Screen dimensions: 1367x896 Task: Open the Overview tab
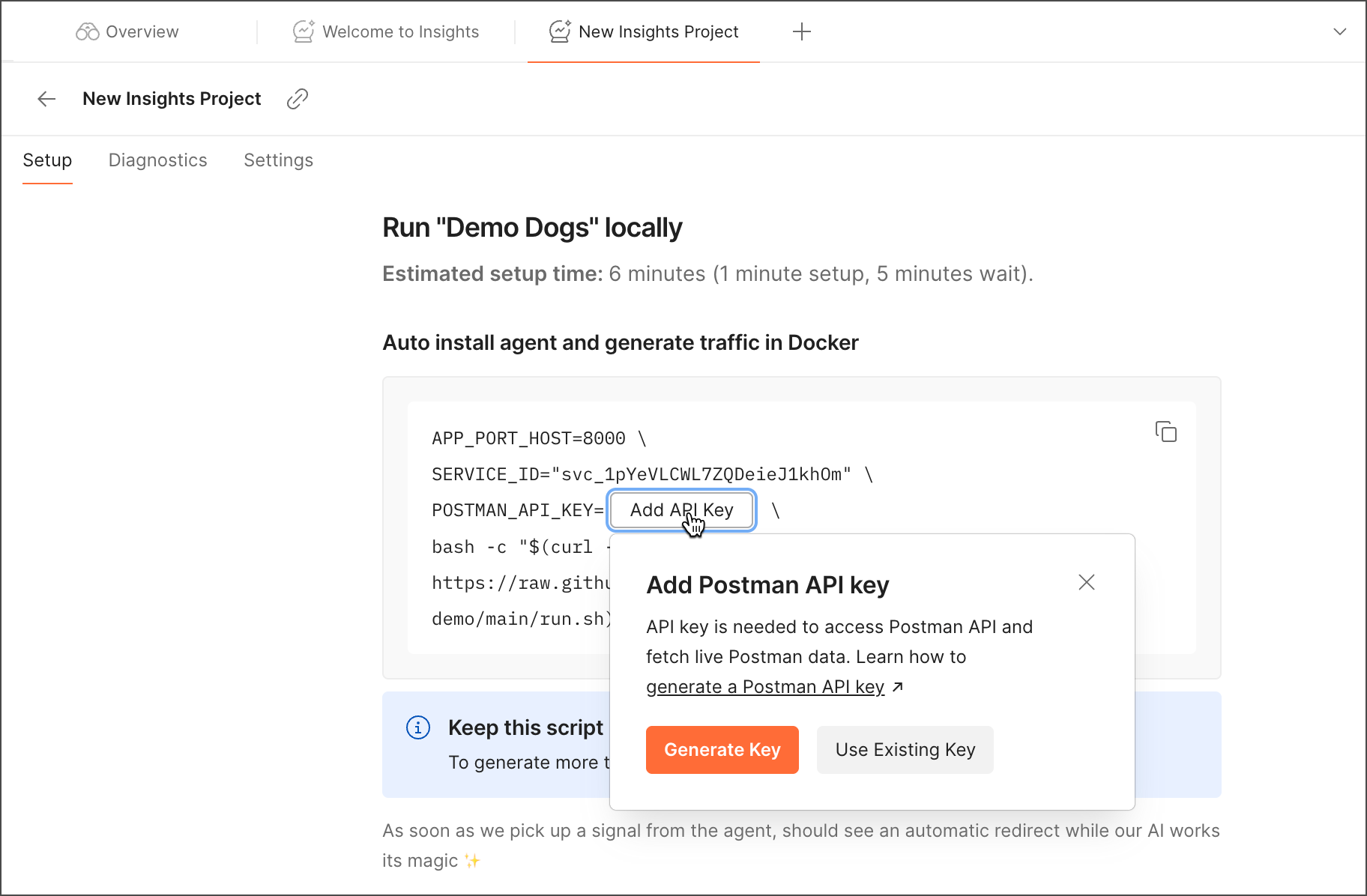click(127, 31)
